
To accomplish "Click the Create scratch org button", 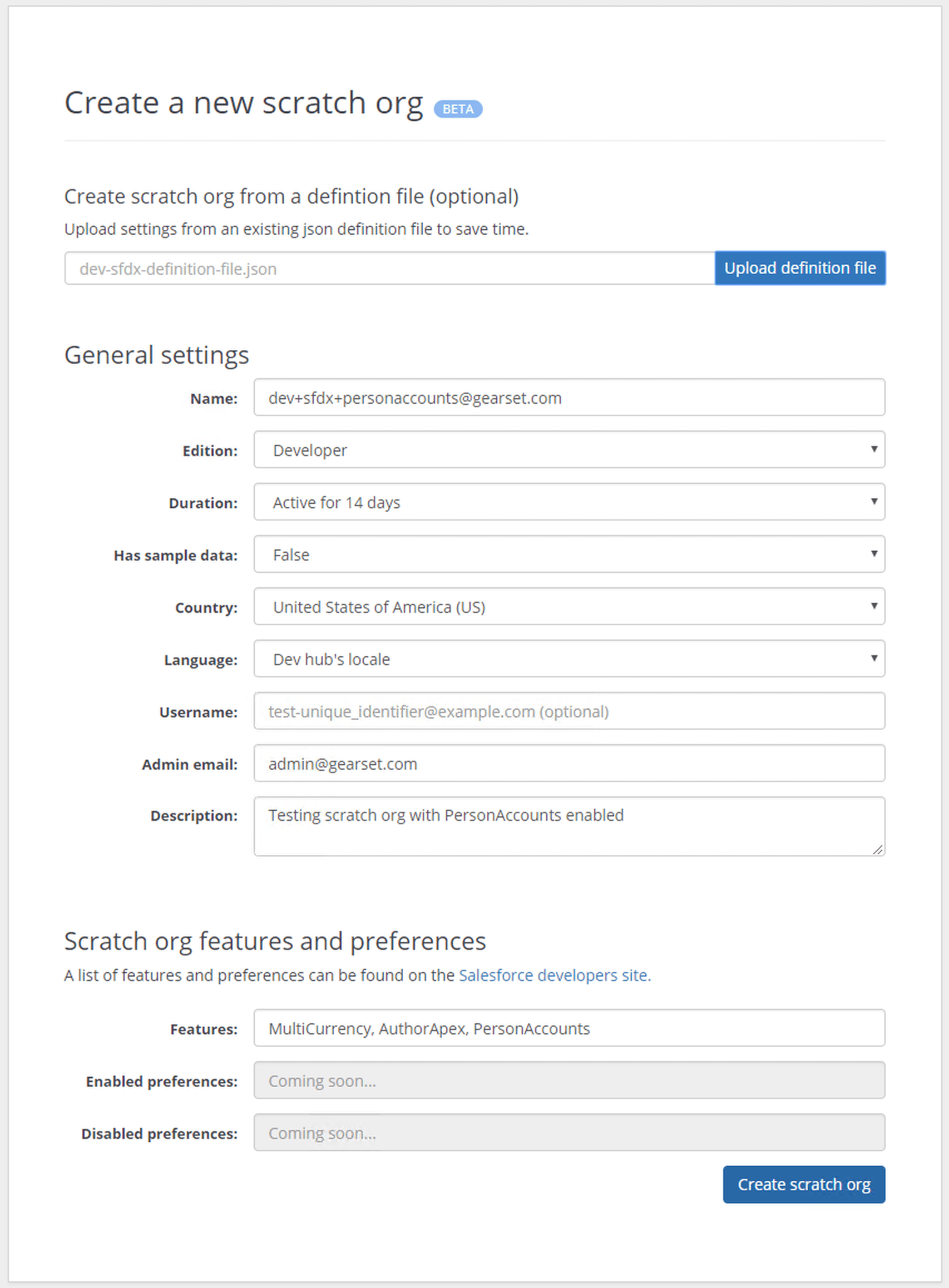I will point(803,1184).
